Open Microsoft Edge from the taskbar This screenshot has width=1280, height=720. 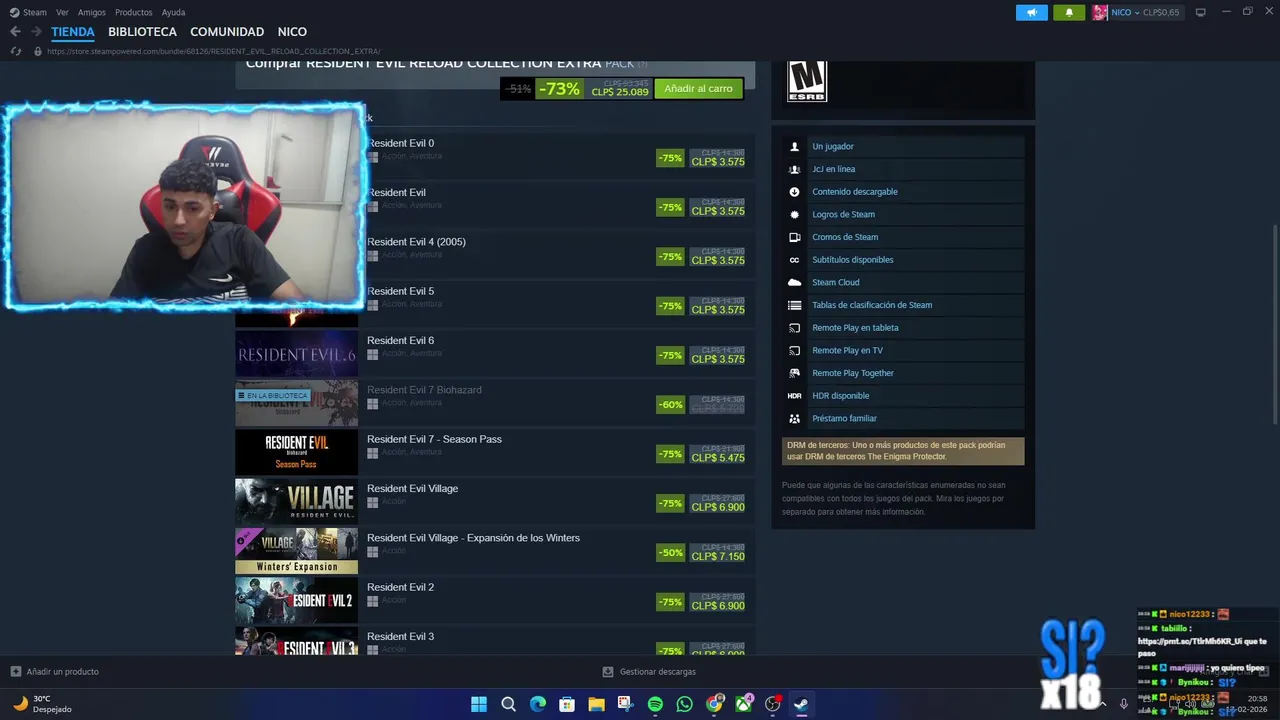click(538, 704)
